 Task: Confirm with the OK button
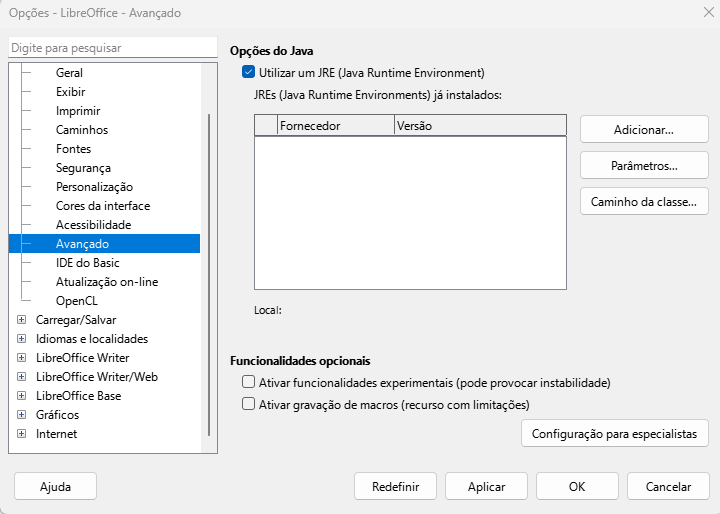pyautogui.click(x=577, y=486)
